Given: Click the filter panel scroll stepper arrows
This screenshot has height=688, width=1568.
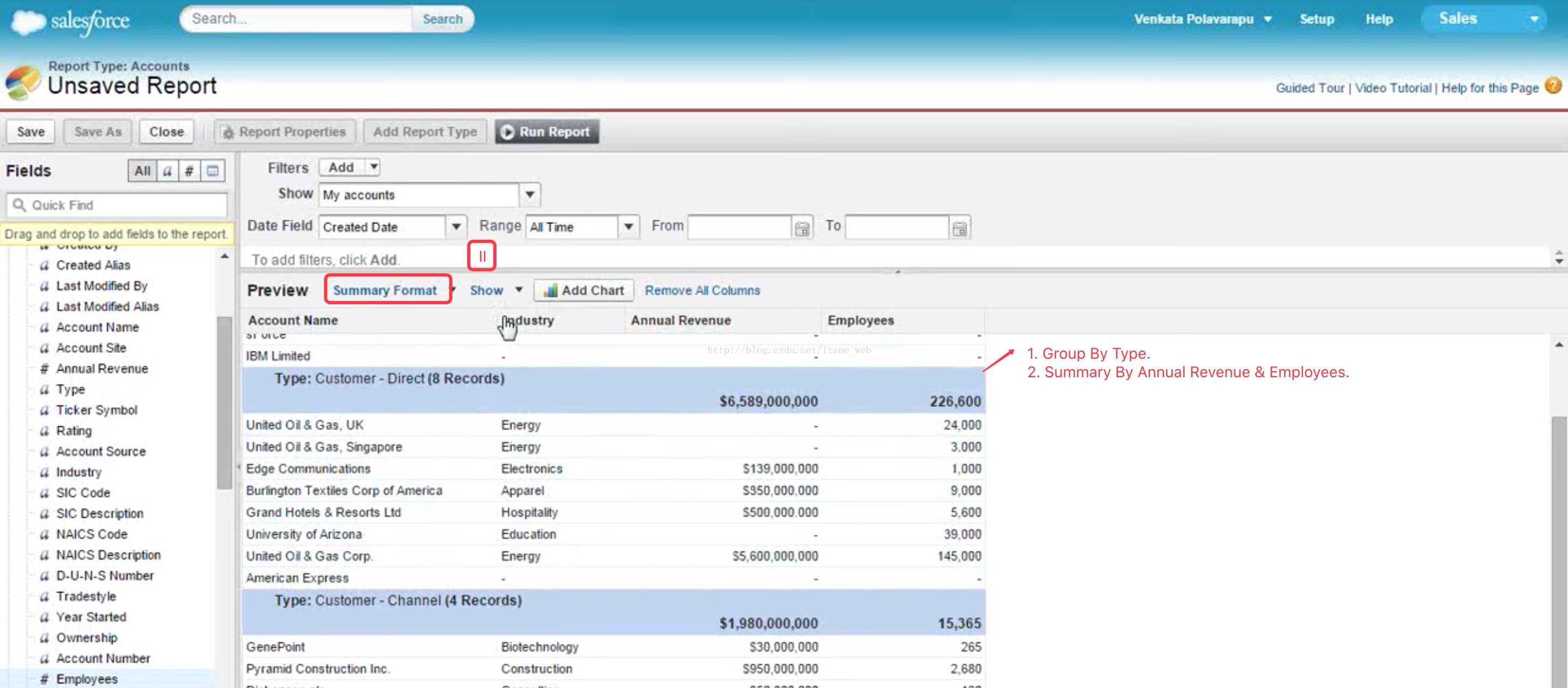Looking at the screenshot, I should (x=1558, y=257).
